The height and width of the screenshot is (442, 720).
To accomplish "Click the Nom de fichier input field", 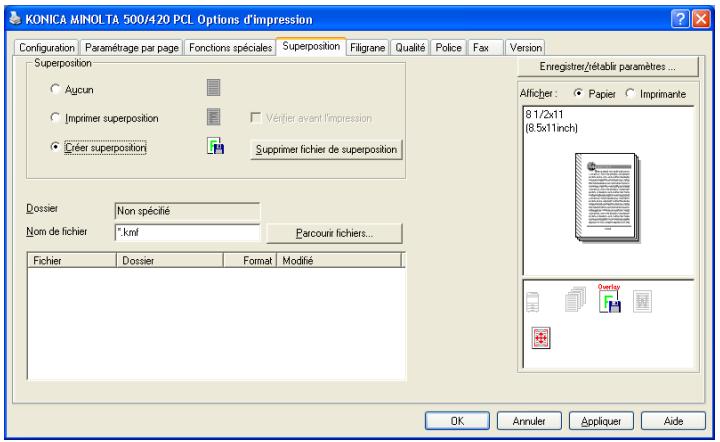I will [x=187, y=232].
